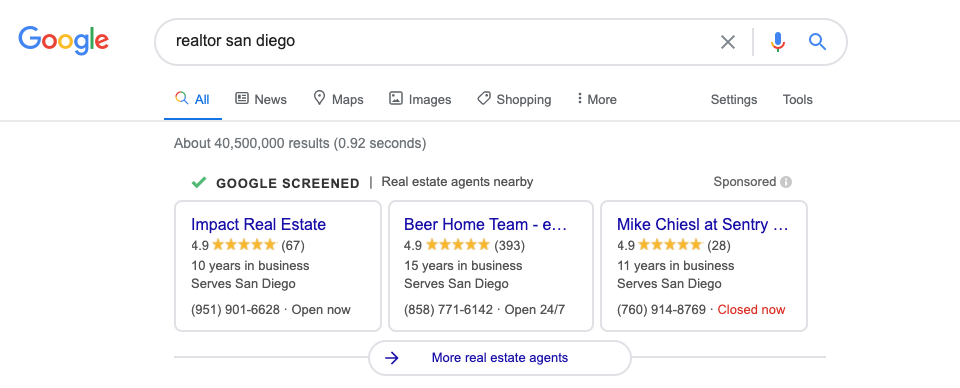
Task: Open the Impact Real Estate listing
Action: click(x=258, y=225)
